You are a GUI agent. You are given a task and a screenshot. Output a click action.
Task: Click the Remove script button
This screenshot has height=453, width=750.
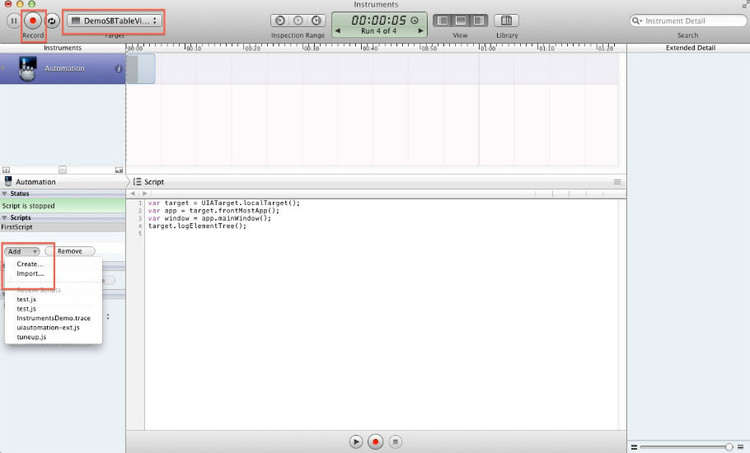click(70, 251)
